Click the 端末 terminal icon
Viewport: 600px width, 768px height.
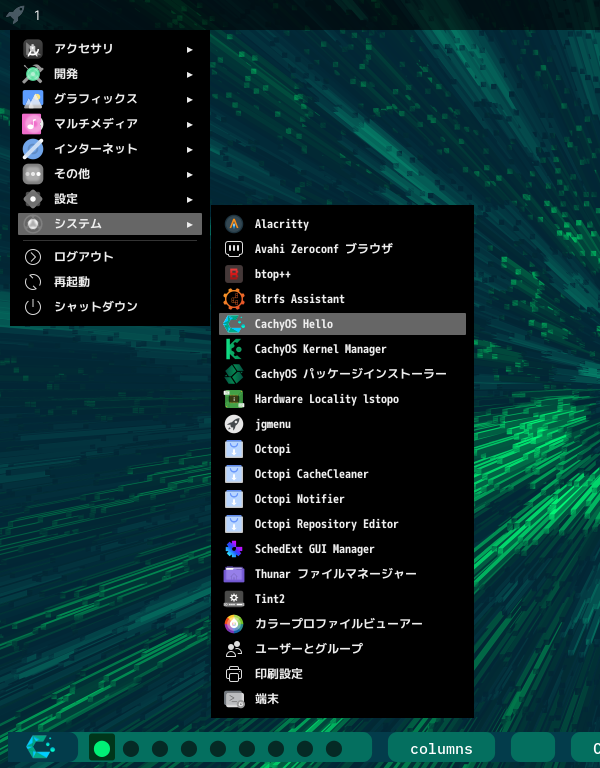point(234,699)
